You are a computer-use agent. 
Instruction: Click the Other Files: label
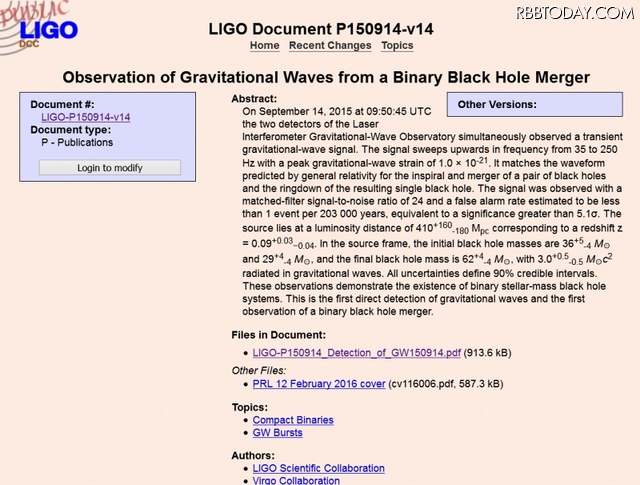point(259,370)
